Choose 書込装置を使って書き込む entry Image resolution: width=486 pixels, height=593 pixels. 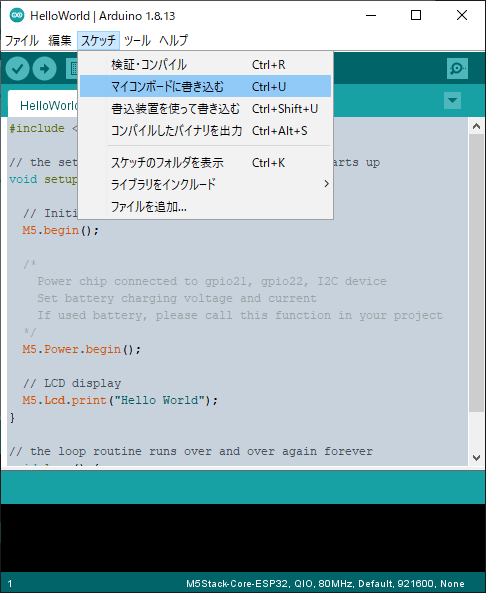click(x=205, y=109)
